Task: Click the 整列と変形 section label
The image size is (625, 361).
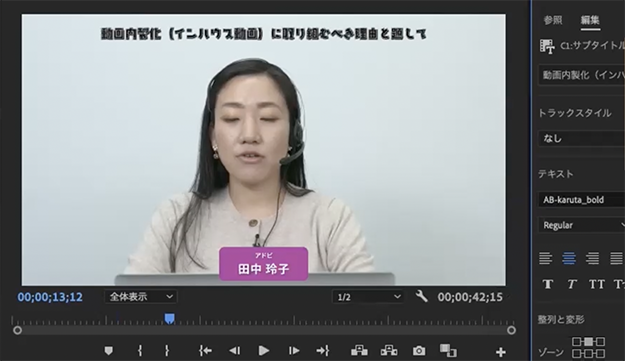Action: coord(561,320)
